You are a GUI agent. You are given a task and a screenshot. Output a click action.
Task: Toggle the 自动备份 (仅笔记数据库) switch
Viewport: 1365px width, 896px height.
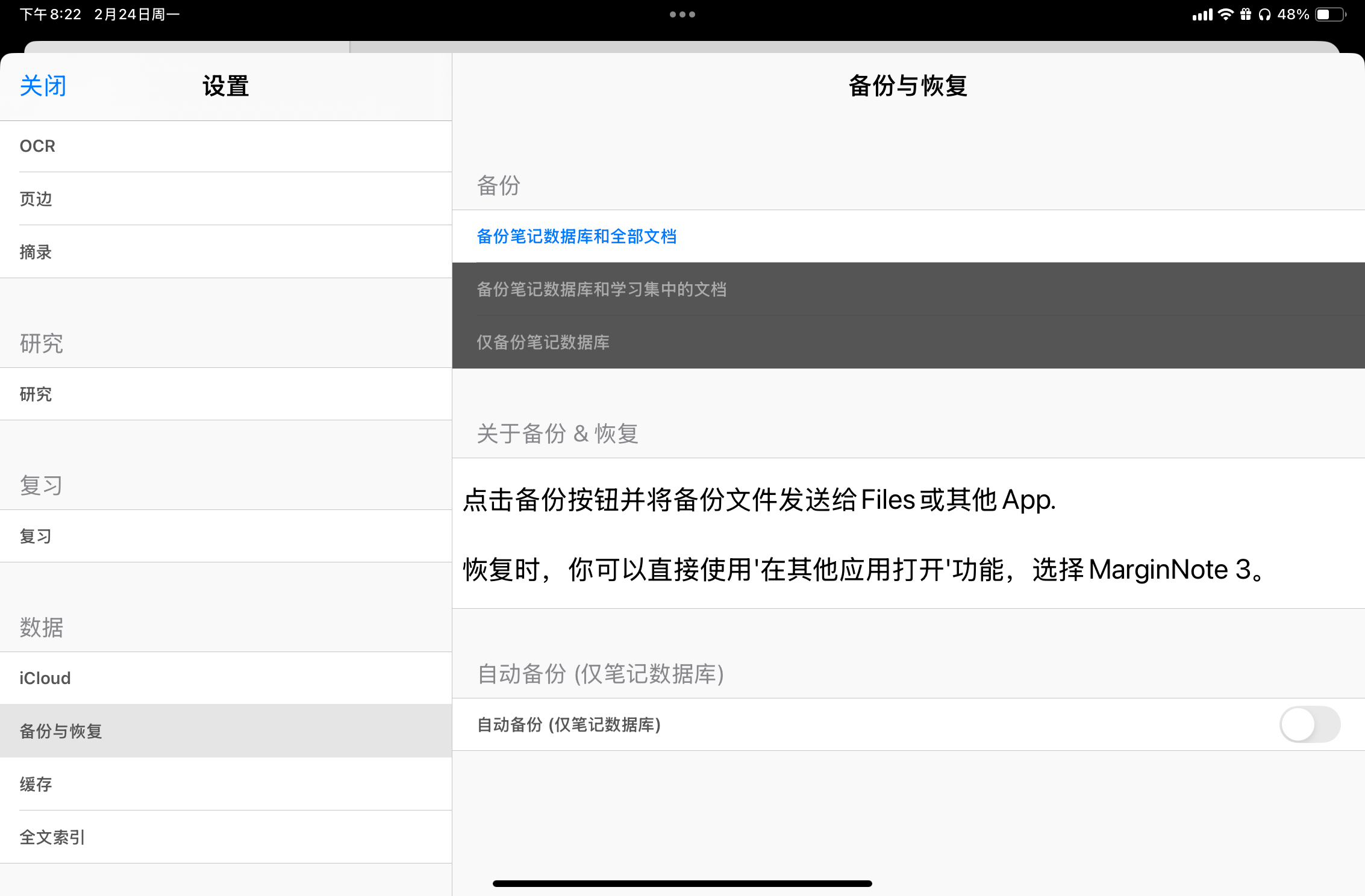click(x=1310, y=724)
